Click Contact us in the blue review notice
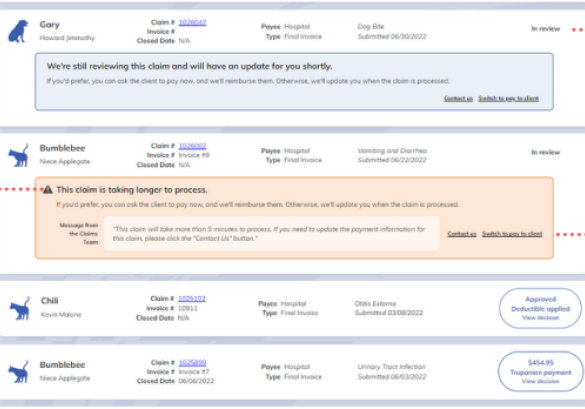The image size is (585, 409). pos(458,99)
